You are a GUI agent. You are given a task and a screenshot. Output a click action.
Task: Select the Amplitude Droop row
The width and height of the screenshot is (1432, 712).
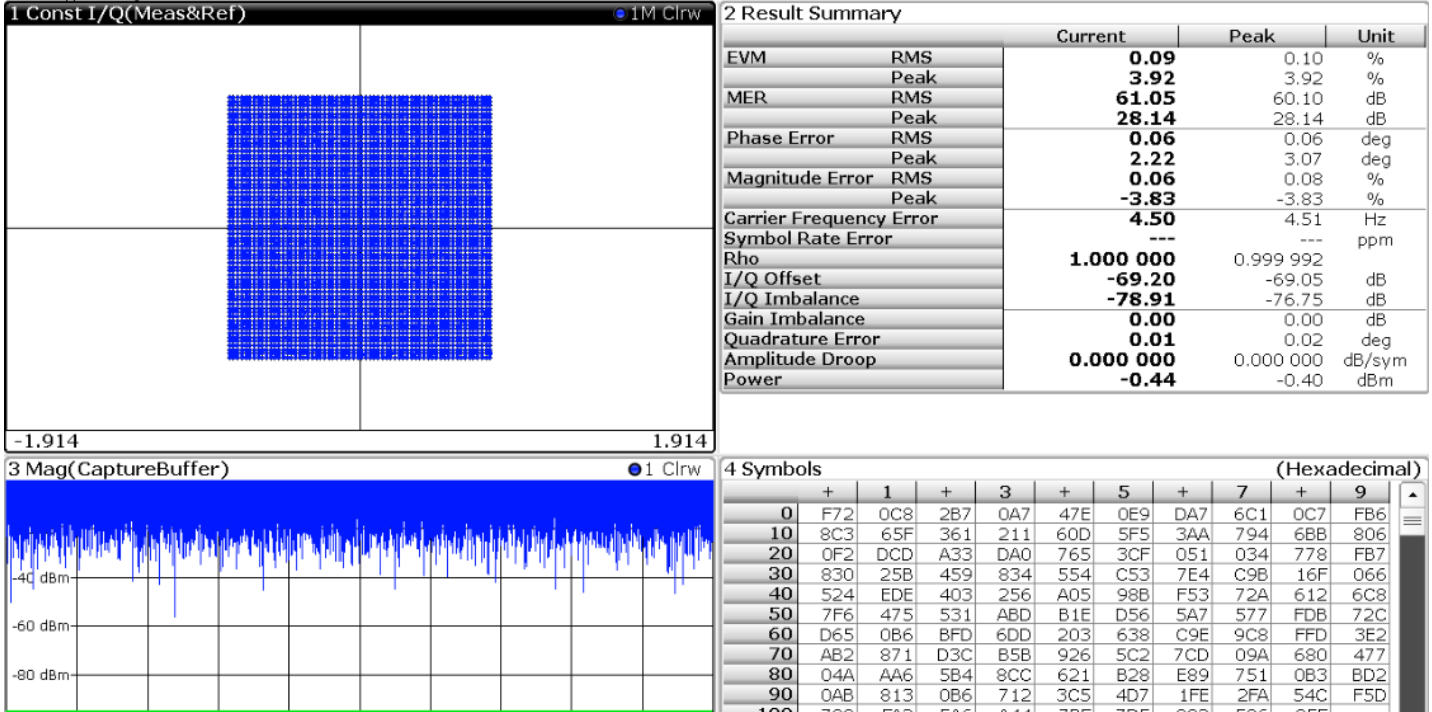[1074, 359]
